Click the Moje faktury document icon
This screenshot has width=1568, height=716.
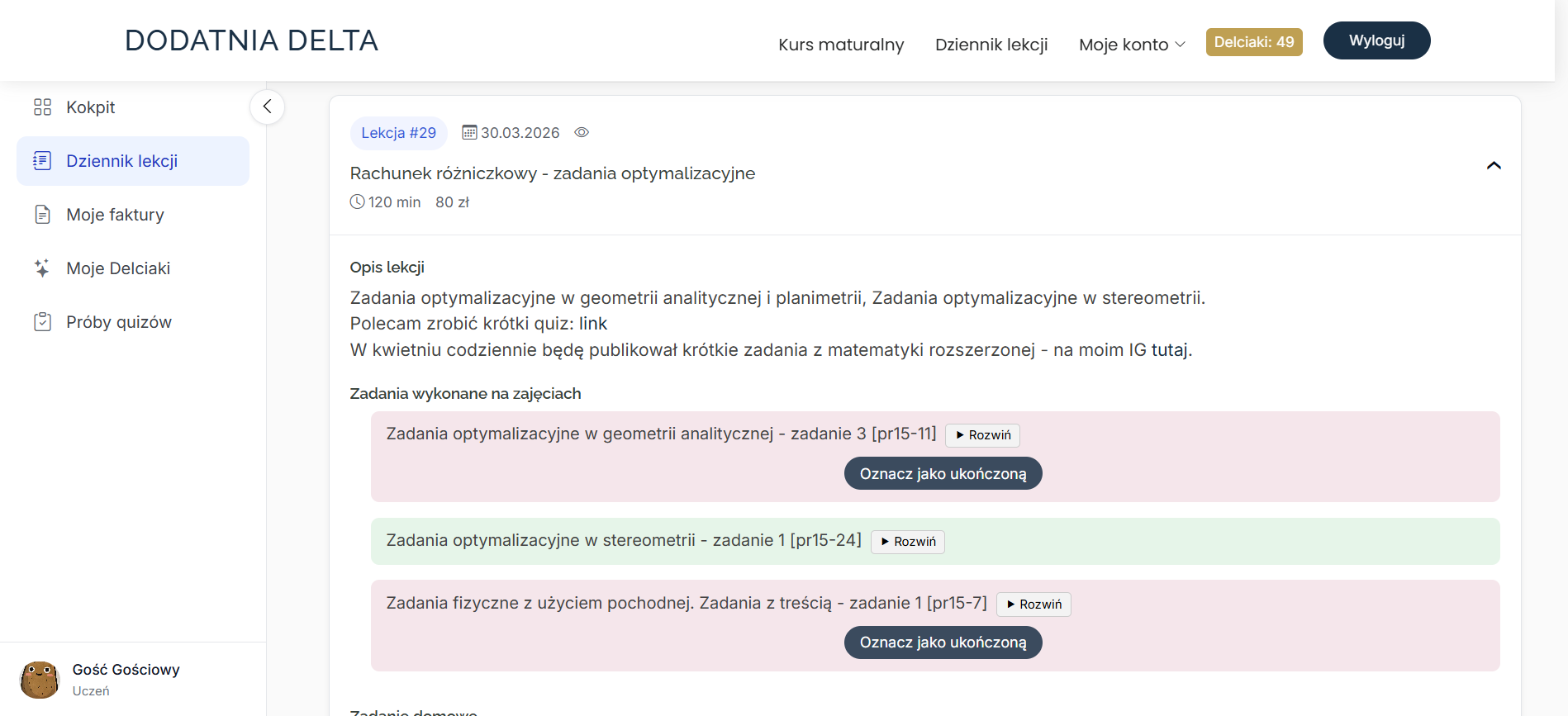click(42, 215)
